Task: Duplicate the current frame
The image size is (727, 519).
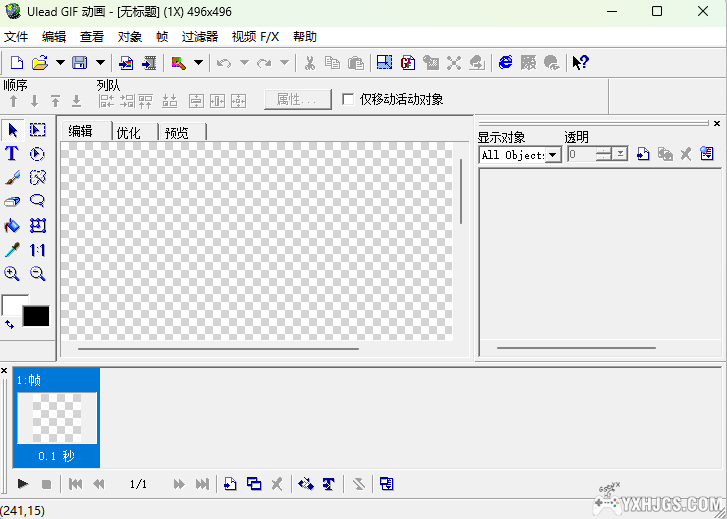Action: click(254, 484)
